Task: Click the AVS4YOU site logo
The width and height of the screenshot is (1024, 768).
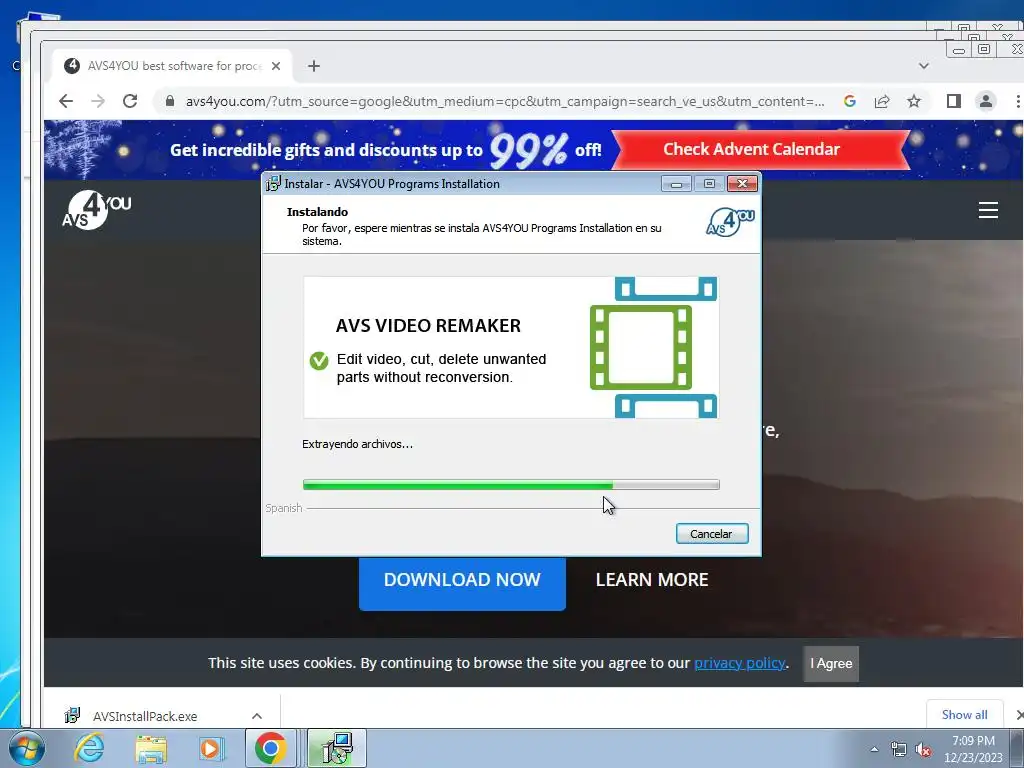Action: (x=97, y=210)
